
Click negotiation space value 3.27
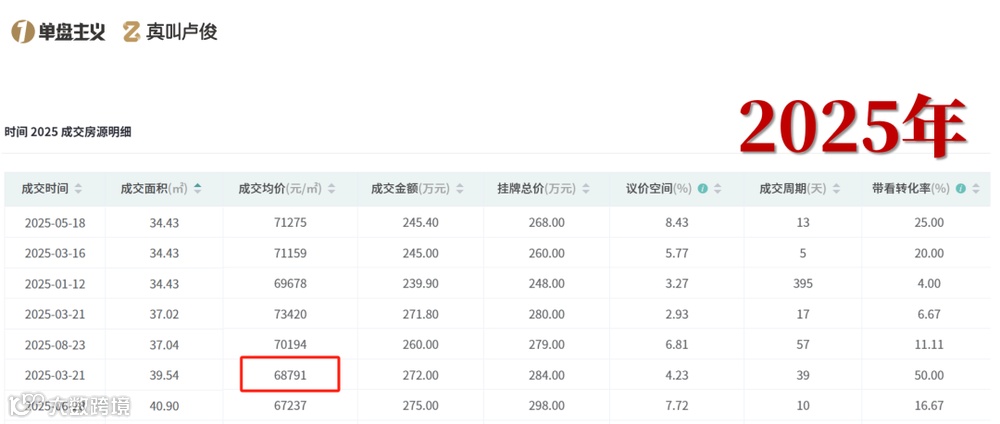coord(677,284)
